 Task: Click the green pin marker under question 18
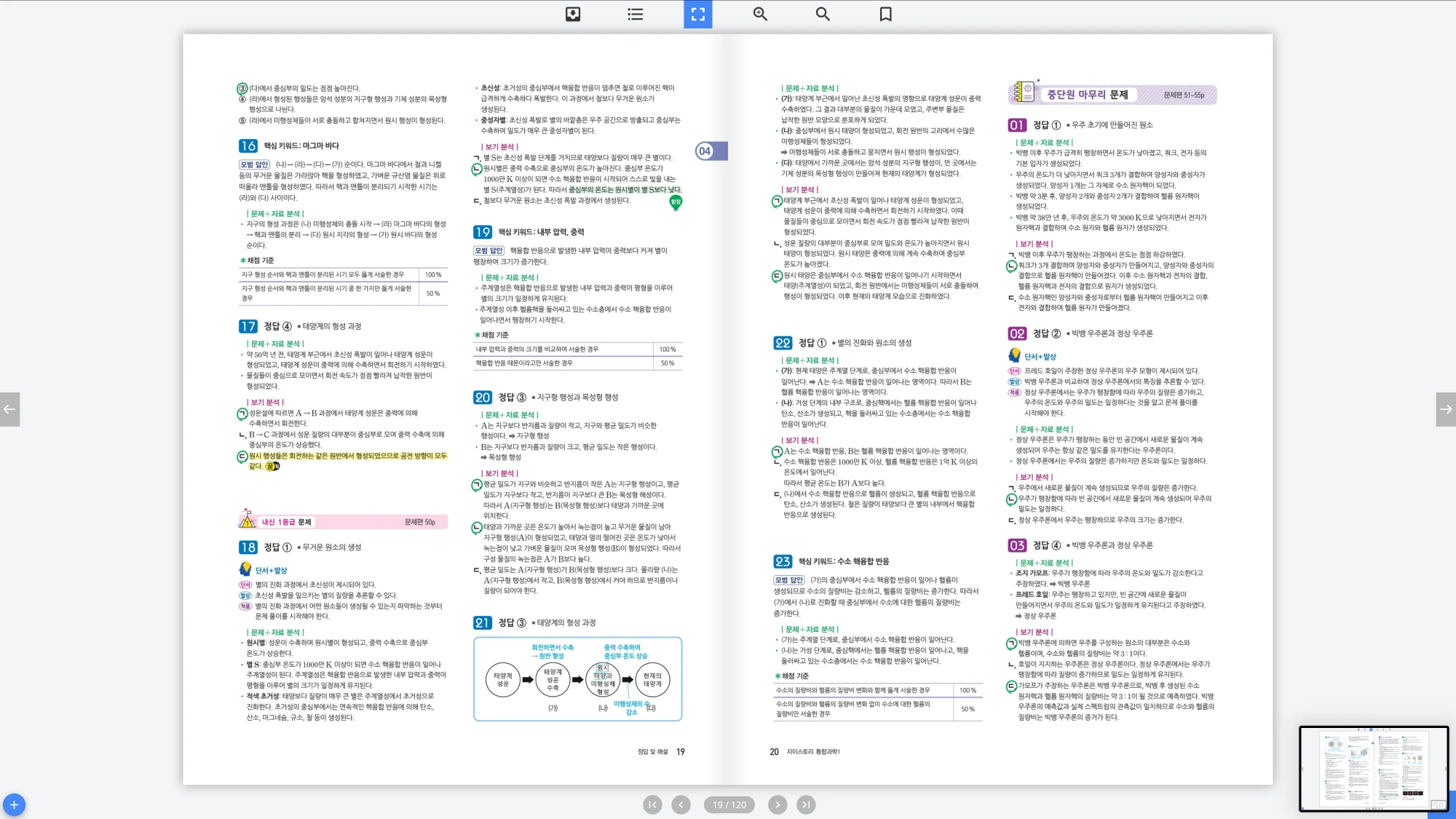click(676, 203)
